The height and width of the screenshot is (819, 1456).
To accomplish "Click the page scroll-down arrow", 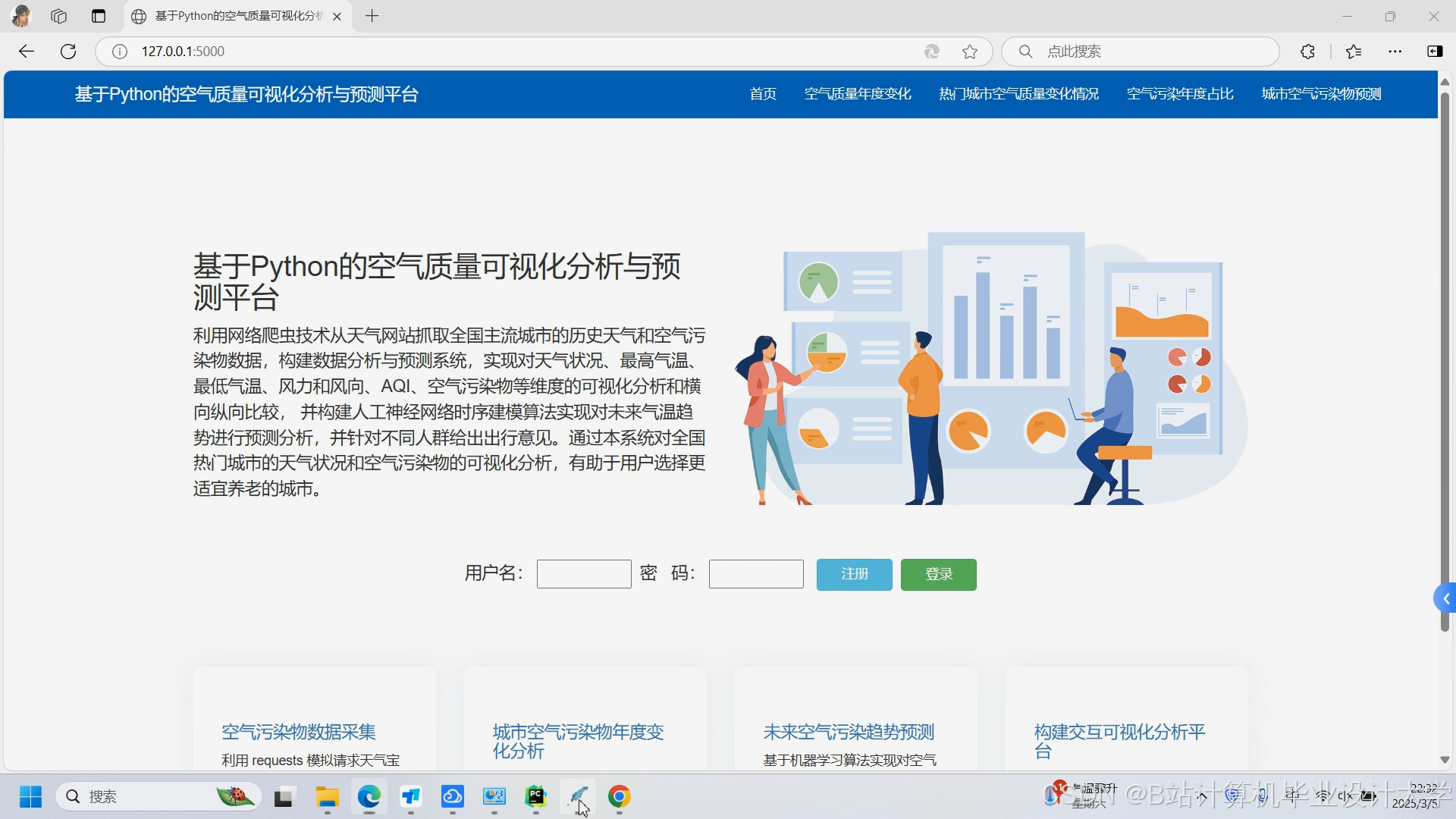I will tap(1445, 760).
